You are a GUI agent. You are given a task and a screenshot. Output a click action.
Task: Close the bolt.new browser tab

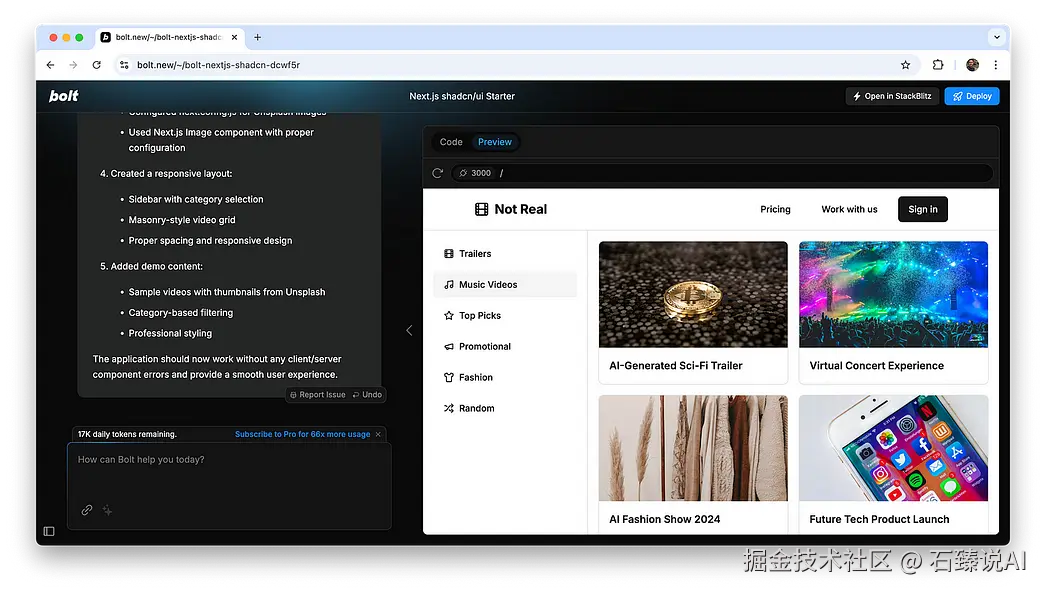click(234, 37)
